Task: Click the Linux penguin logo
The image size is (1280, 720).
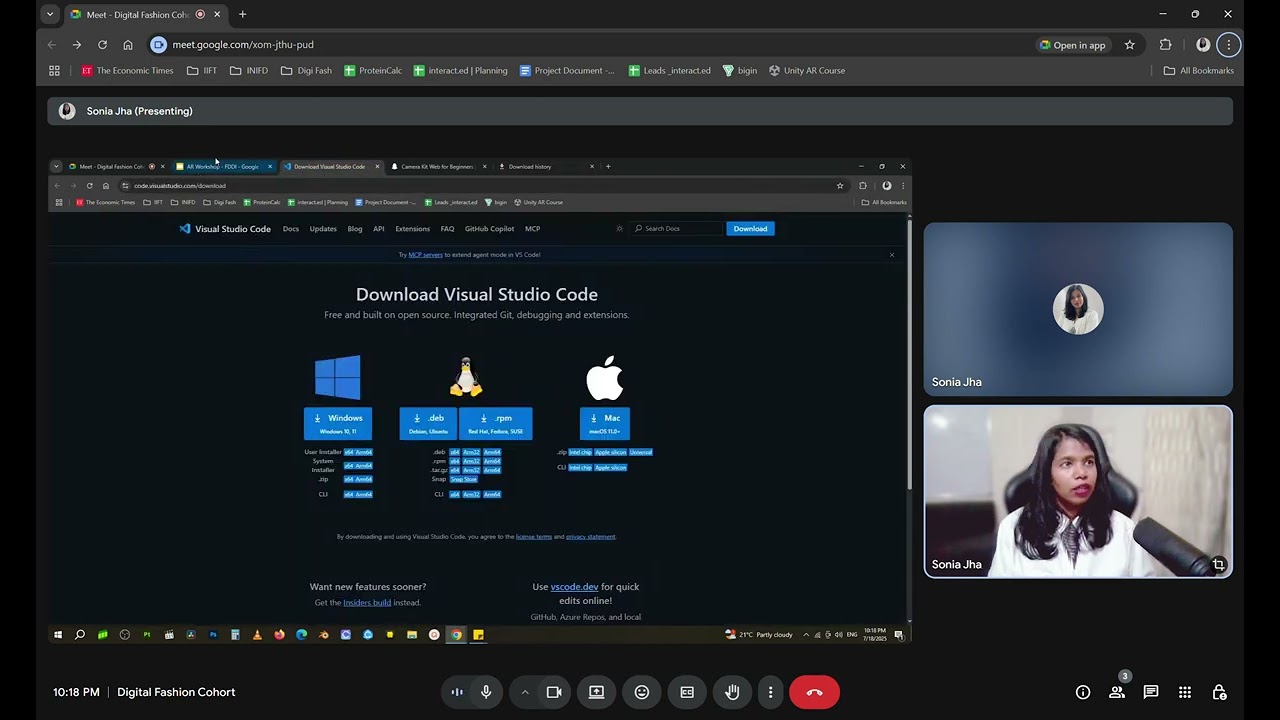Action: (x=466, y=377)
